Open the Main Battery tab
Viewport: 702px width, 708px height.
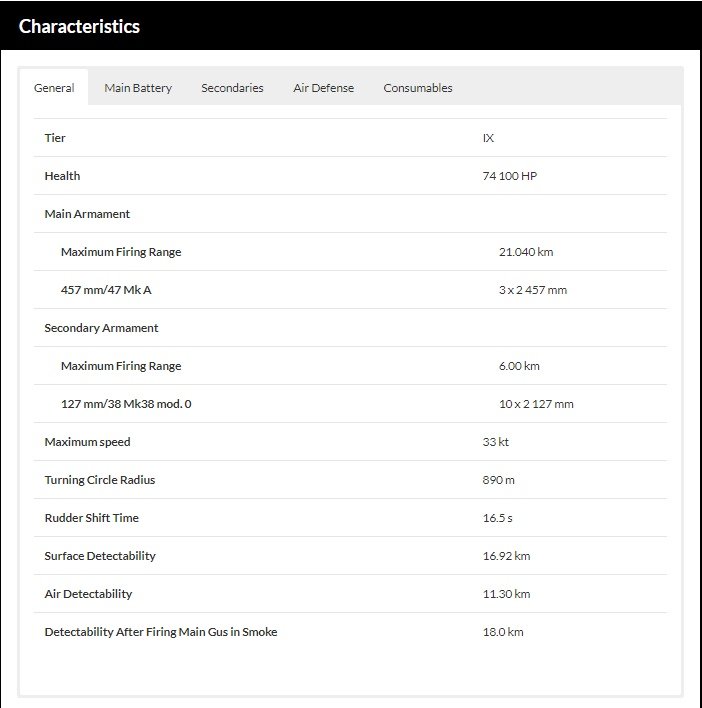(138, 88)
